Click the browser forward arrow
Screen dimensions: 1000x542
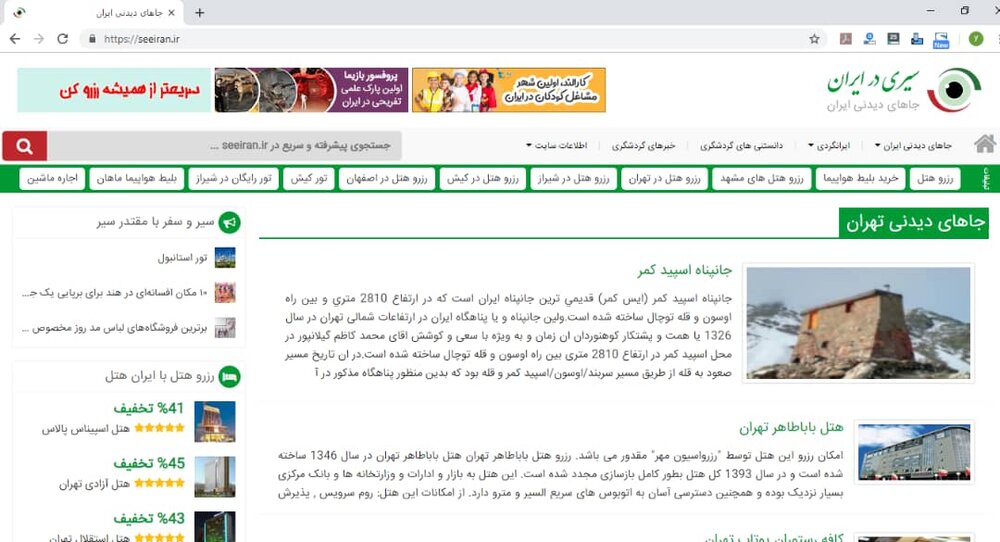click(x=39, y=39)
